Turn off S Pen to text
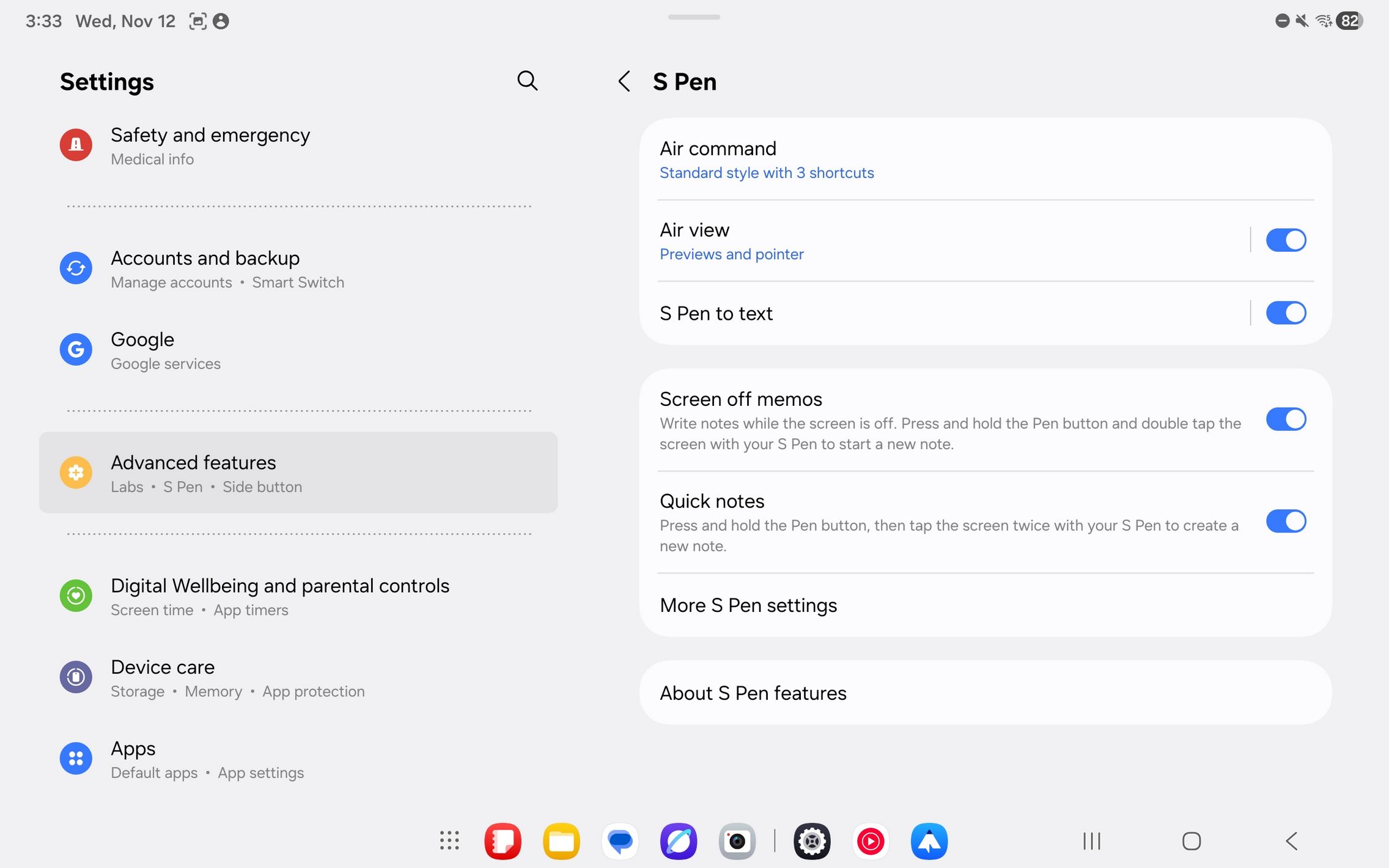Screen dimensions: 1389x868 click(x=1286, y=313)
